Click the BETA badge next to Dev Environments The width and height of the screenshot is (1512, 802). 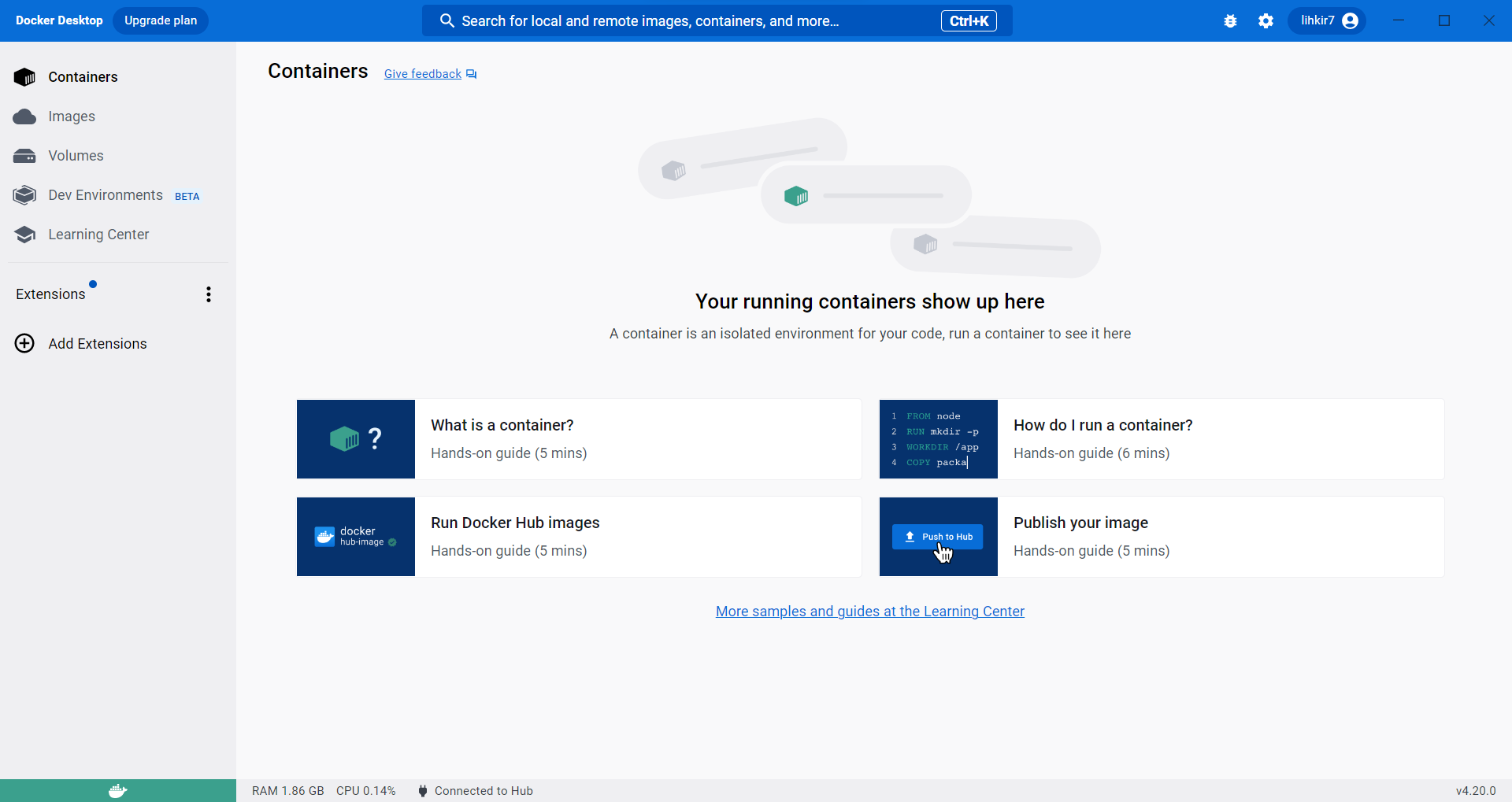click(x=187, y=197)
